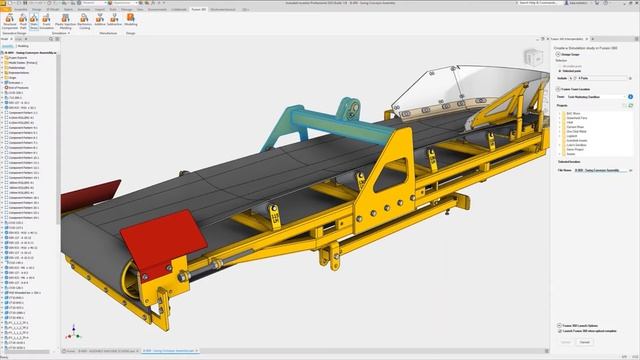
Task: Close the active conveyor assembly document tab
Action: 196,351
